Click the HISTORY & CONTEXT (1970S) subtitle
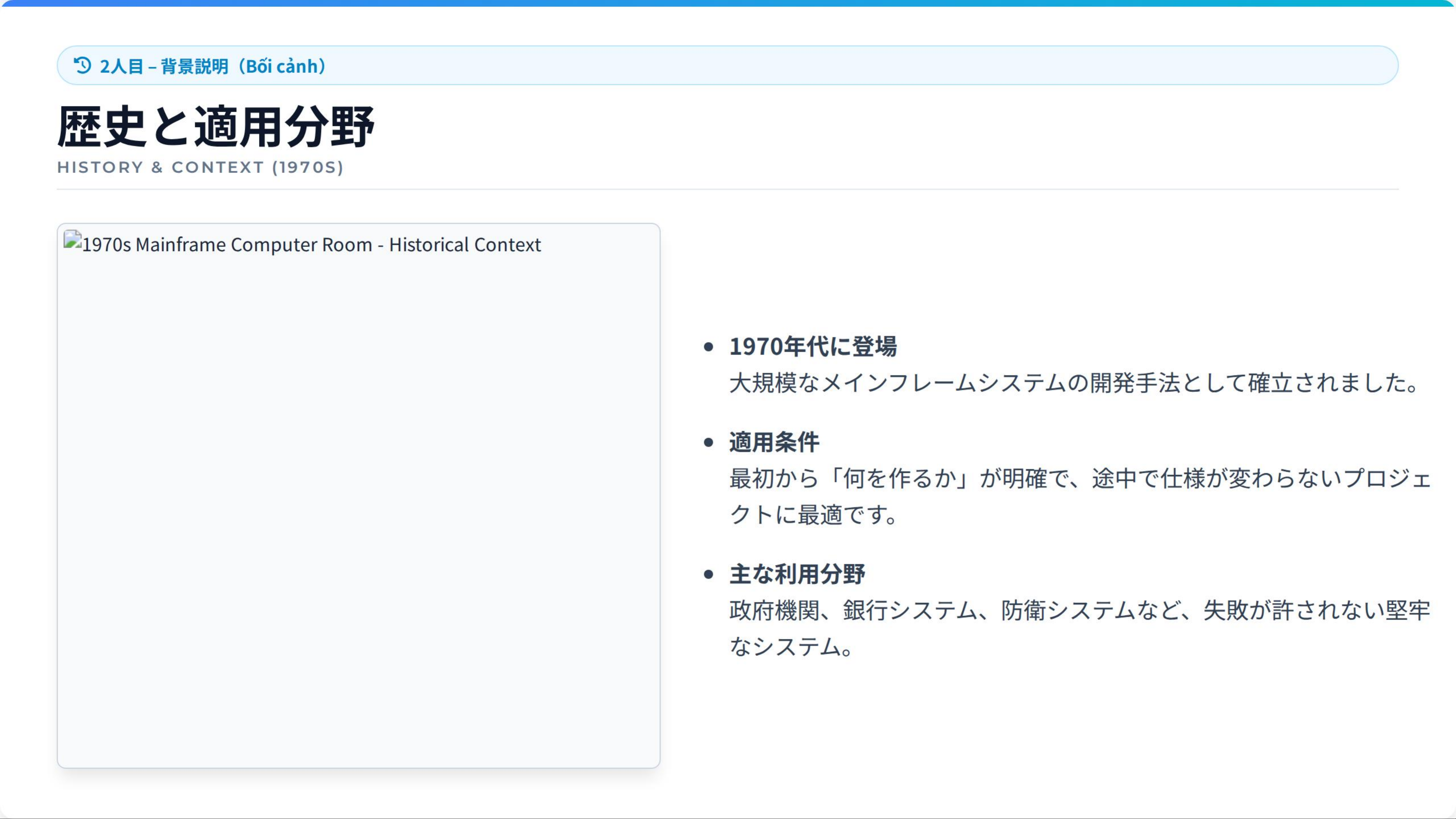 click(200, 167)
